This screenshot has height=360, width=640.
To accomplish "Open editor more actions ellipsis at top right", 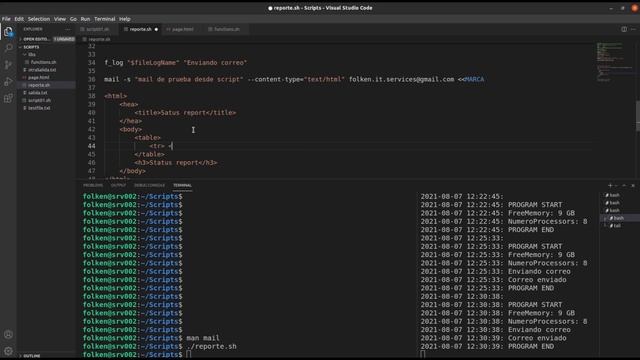I will (x=633, y=29).
